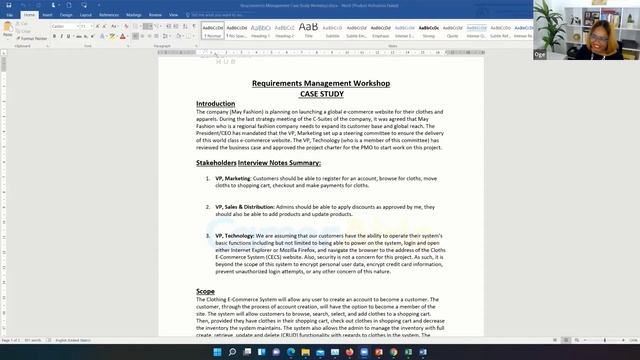640x360 pixels.
Task: Switch to the Review tab
Action: tap(155, 15)
